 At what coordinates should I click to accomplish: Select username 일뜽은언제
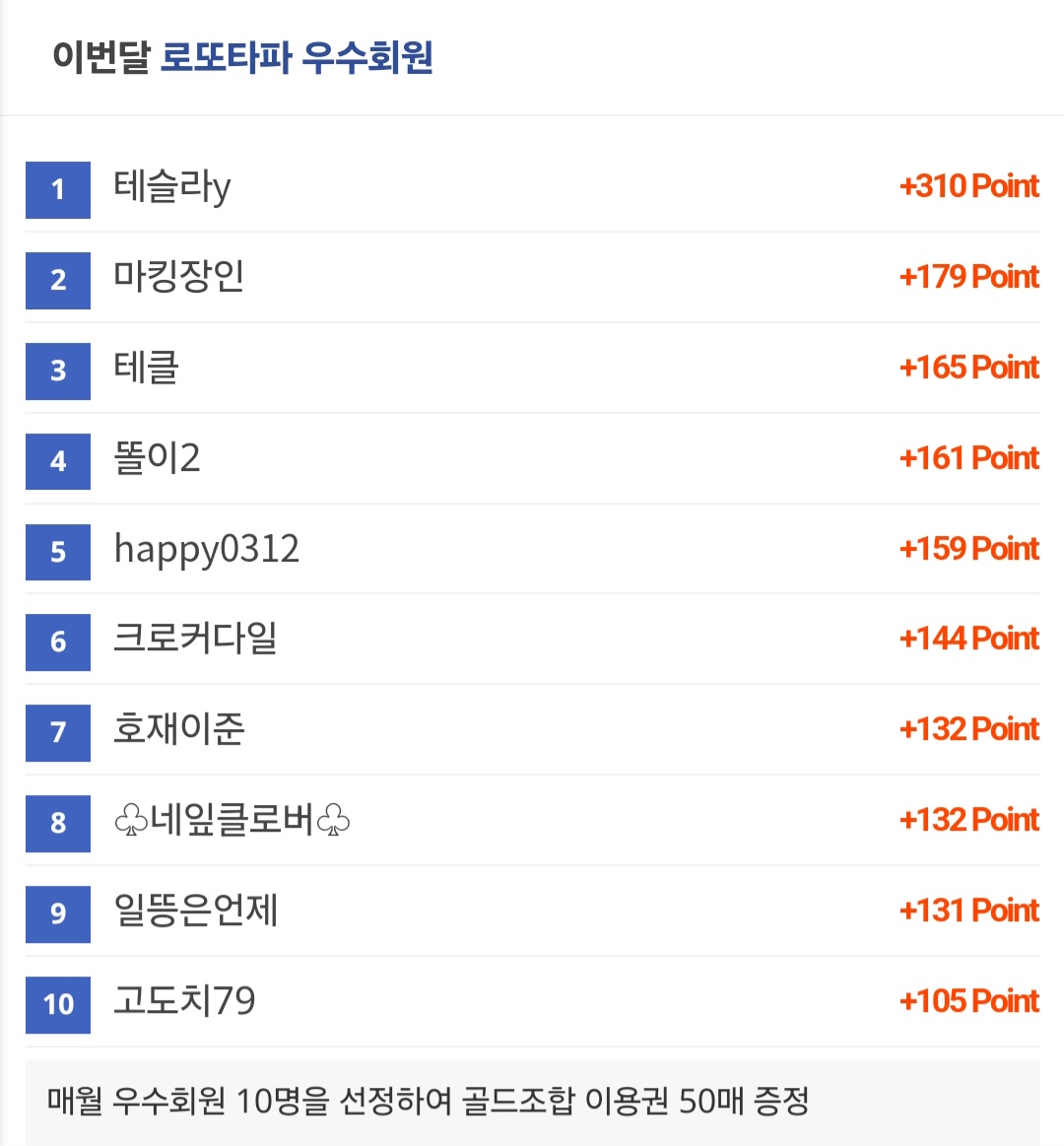[x=196, y=910]
